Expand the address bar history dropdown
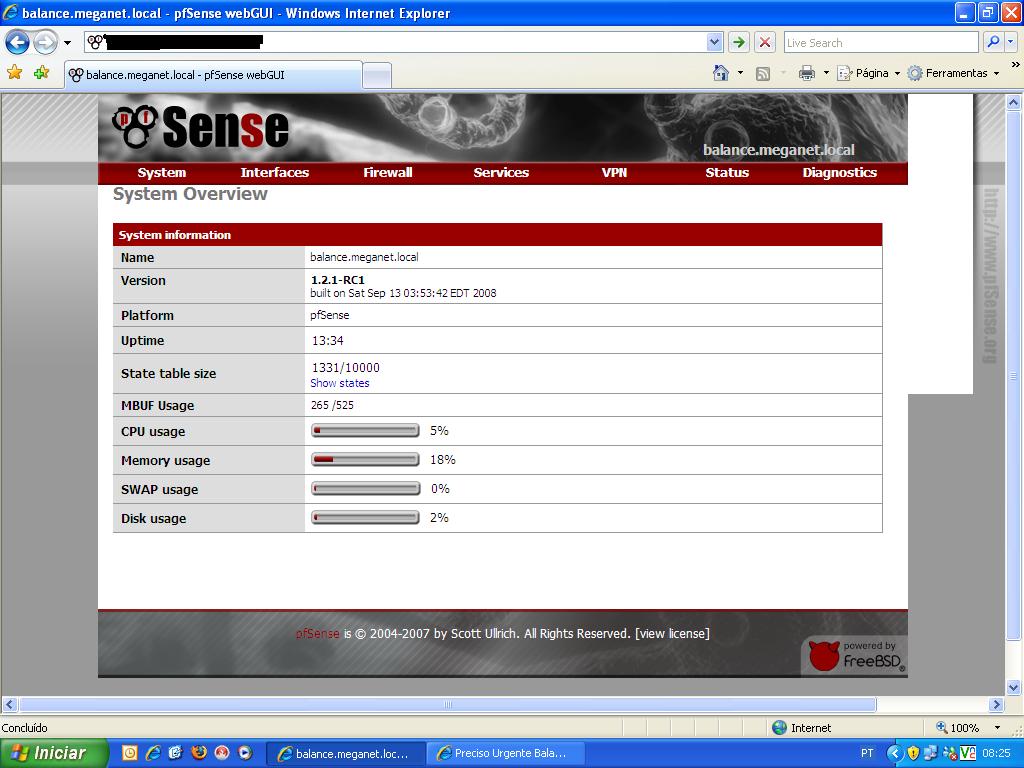The height and width of the screenshot is (768, 1024). click(714, 43)
